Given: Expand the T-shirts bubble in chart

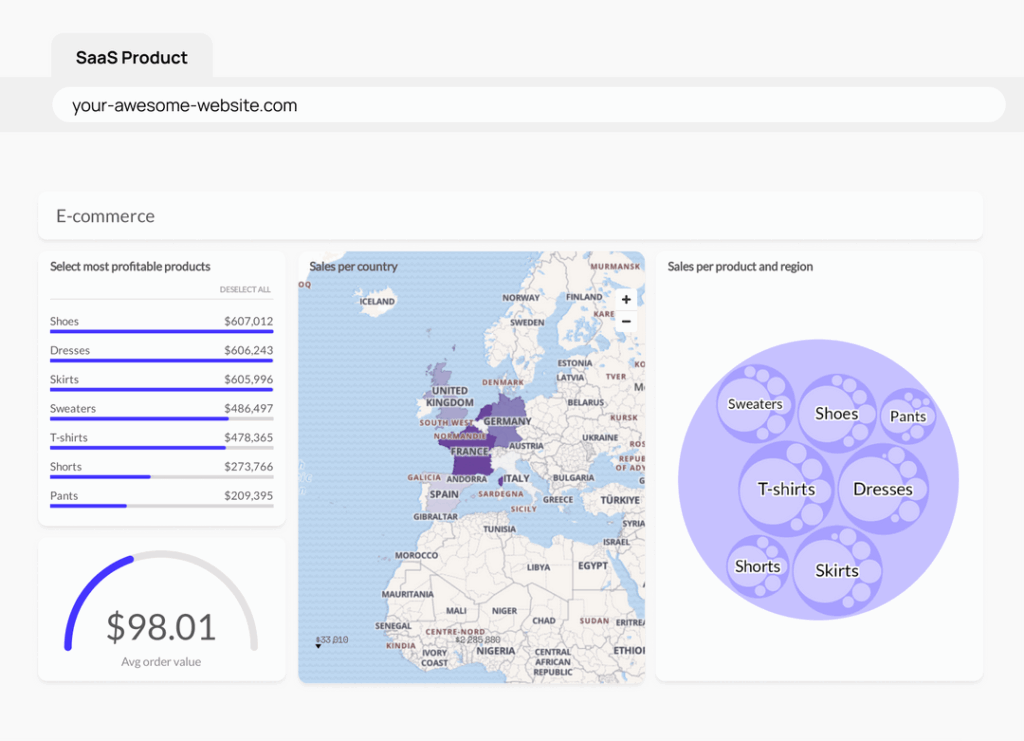Looking at the screenshot, I should point(786,489).
